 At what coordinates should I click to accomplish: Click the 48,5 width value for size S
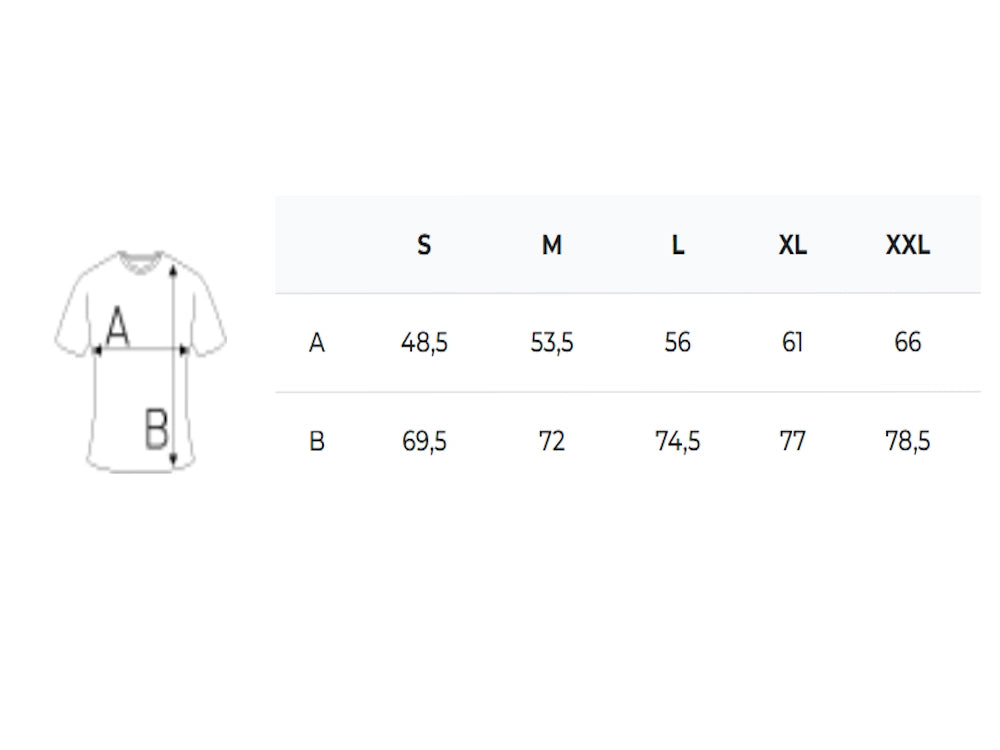(424, 343)
